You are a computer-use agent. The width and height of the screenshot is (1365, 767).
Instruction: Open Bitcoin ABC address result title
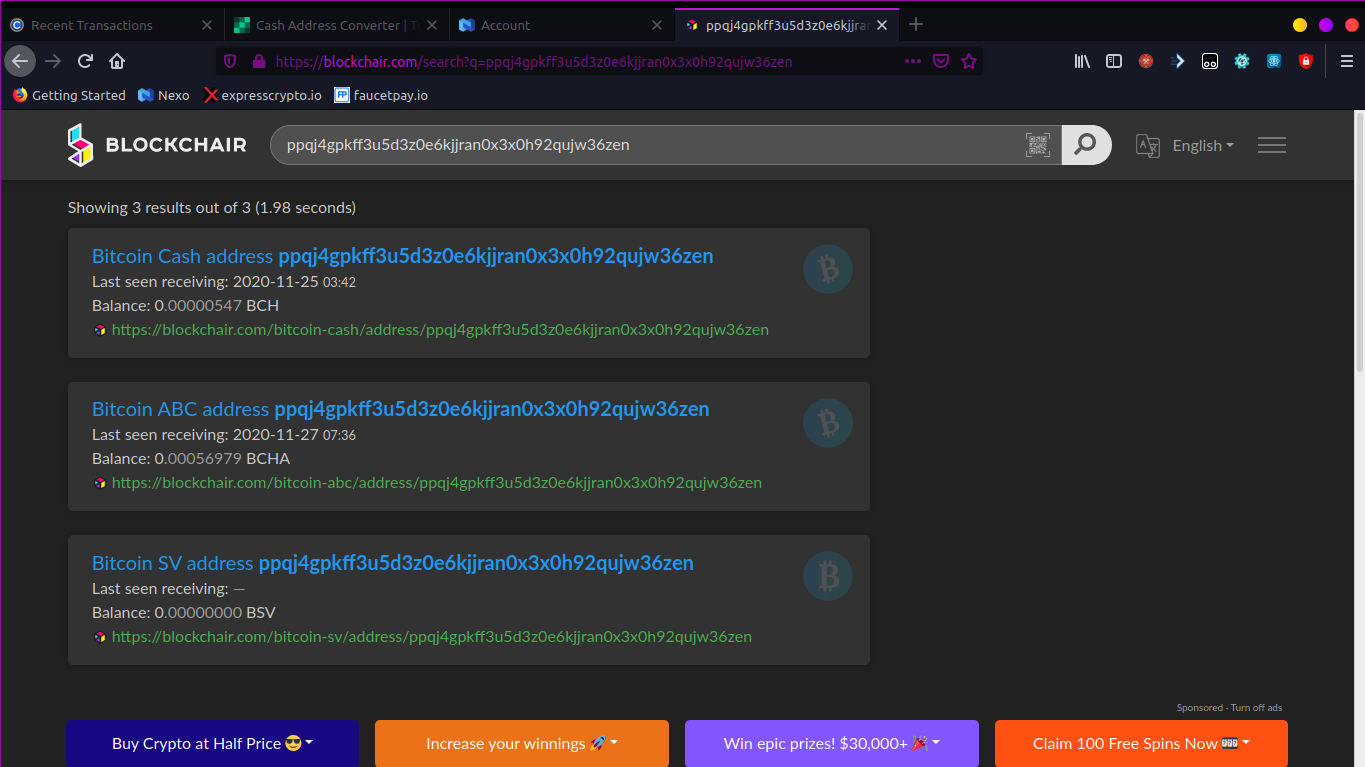[x=401, y=409]
